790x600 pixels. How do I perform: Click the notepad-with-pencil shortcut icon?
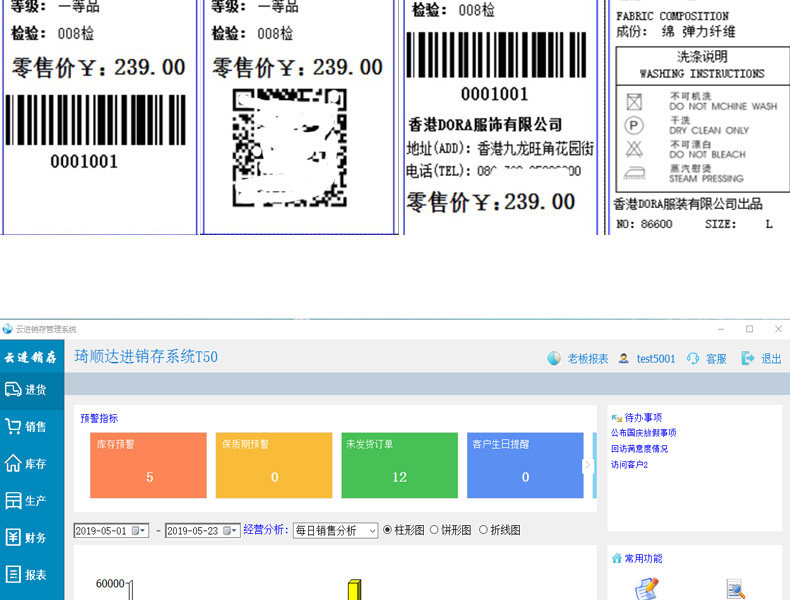point(646,589)
